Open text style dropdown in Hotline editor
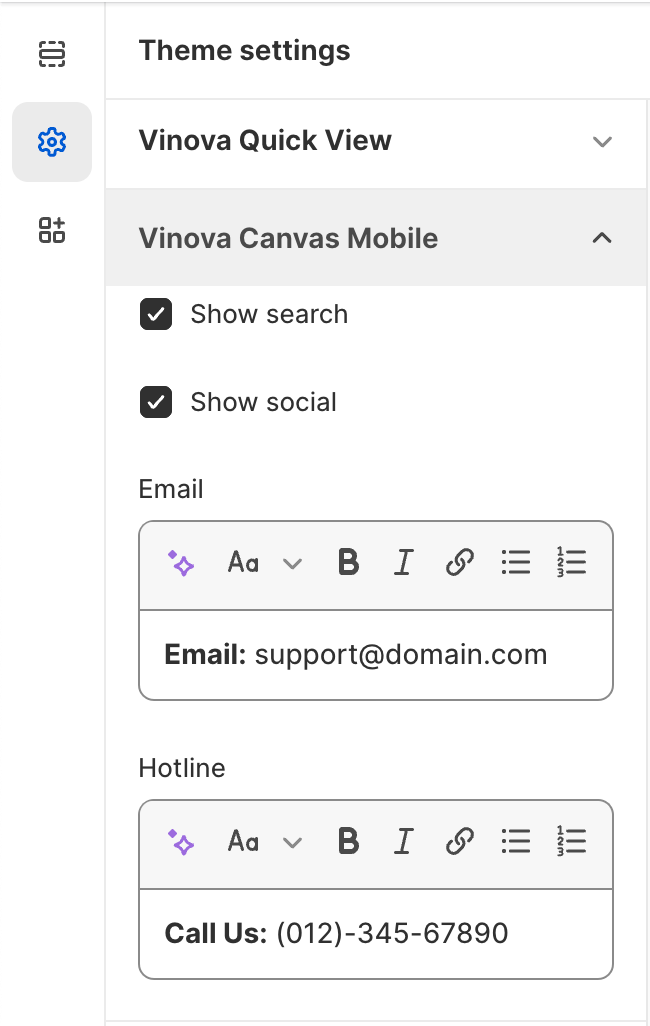 [x=264, y=842]
